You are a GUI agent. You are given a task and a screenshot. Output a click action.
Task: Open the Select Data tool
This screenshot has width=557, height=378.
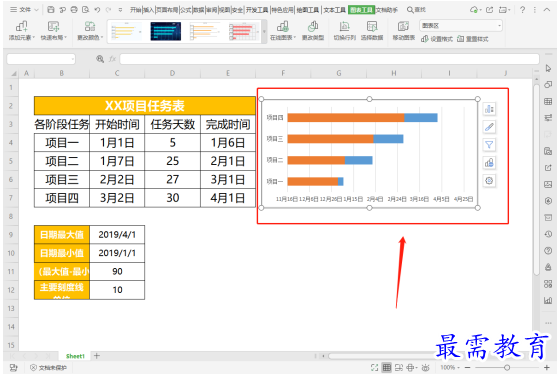pos(372,31)
